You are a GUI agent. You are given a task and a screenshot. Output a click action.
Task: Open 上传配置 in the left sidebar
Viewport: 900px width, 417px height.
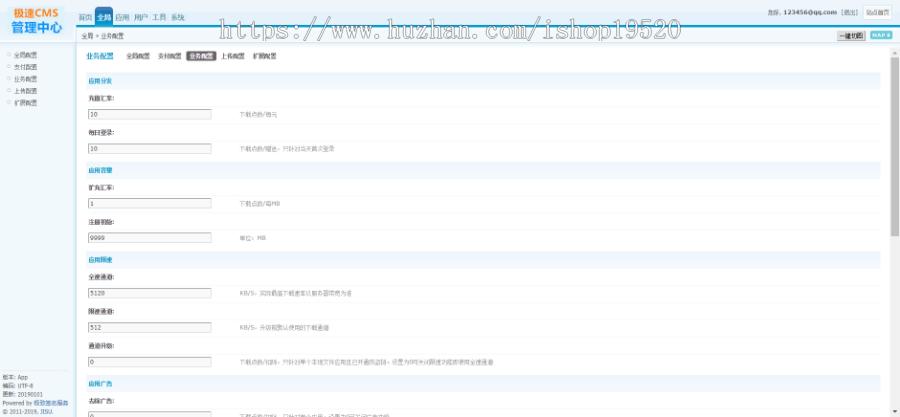pos(25,91)
